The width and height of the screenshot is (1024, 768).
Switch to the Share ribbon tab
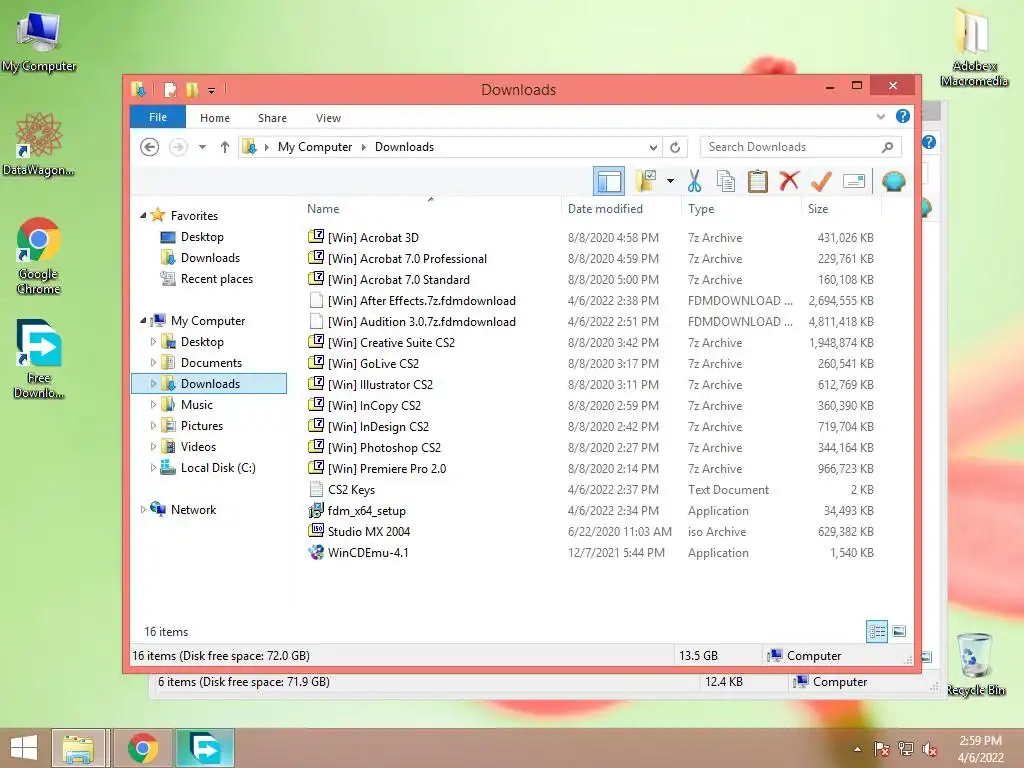pos(272,118)
